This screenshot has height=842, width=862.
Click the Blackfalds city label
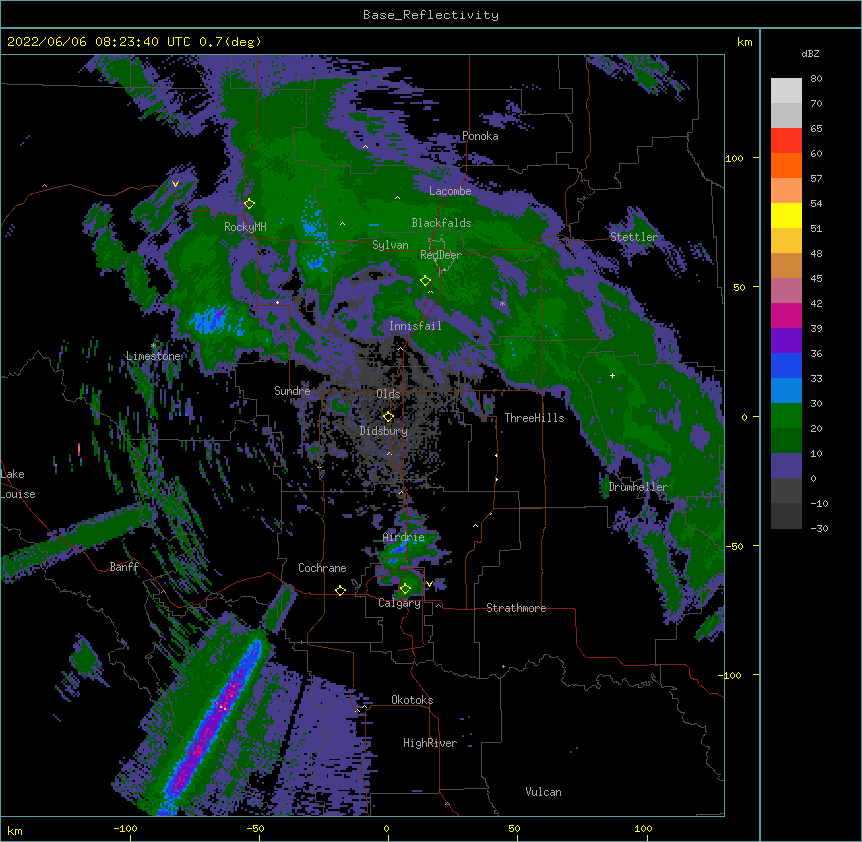(441, 223)
